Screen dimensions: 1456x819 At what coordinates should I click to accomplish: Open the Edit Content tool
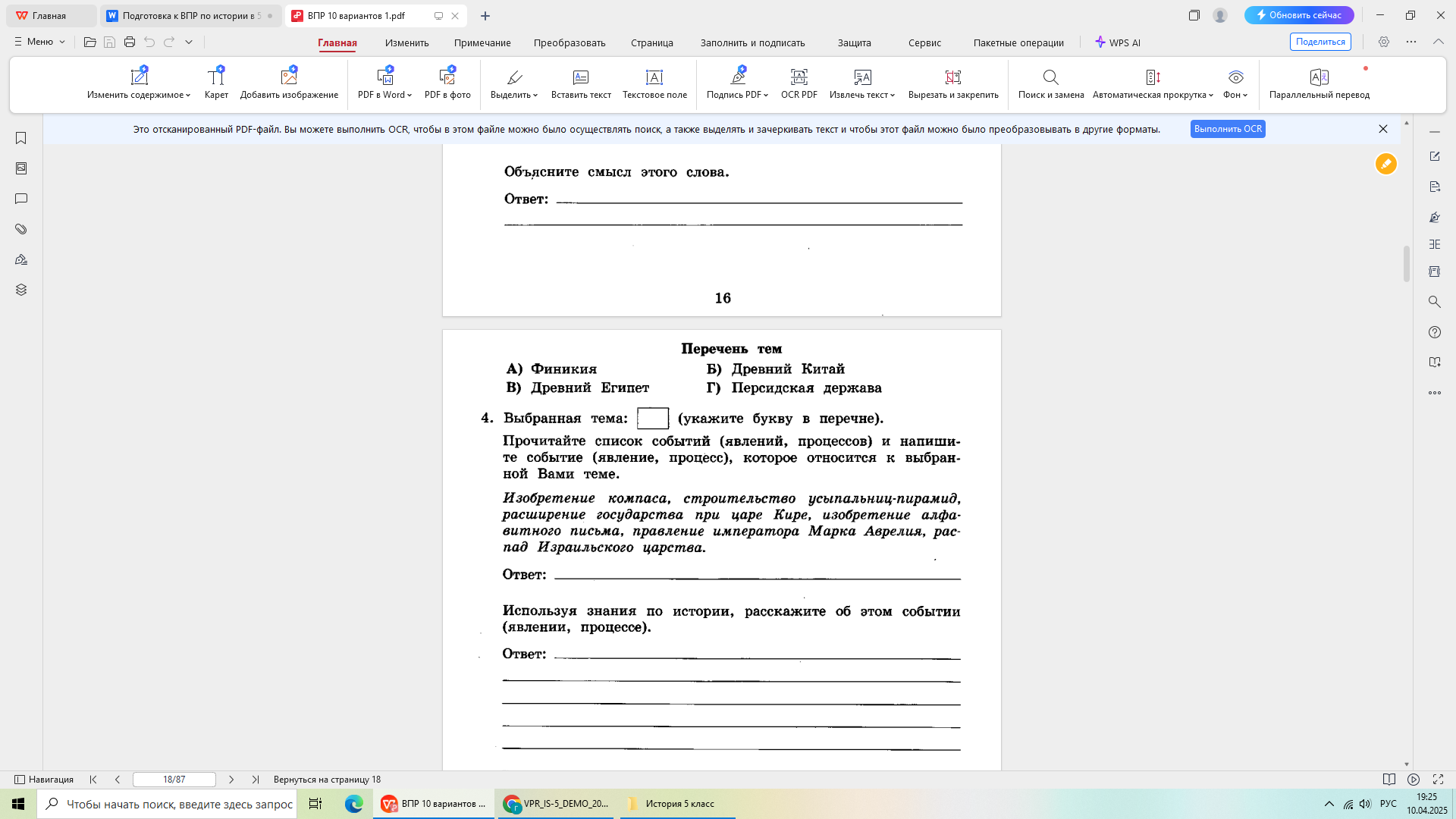click(x=139, y=83)
